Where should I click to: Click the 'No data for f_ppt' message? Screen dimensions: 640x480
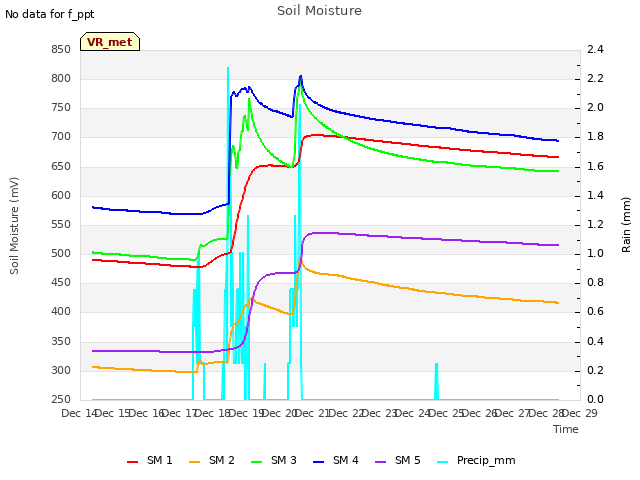[x=49, y=14]
